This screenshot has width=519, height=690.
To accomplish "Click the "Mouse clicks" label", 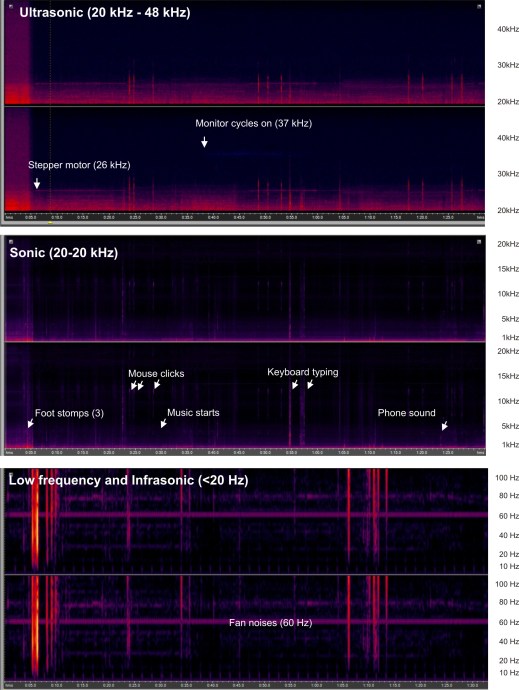I will point(156,374).
